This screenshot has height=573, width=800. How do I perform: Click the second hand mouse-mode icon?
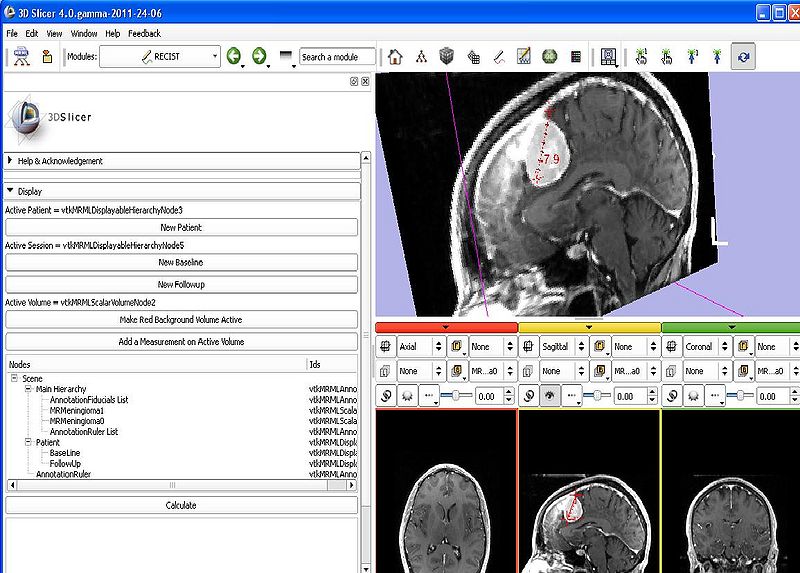666,57
